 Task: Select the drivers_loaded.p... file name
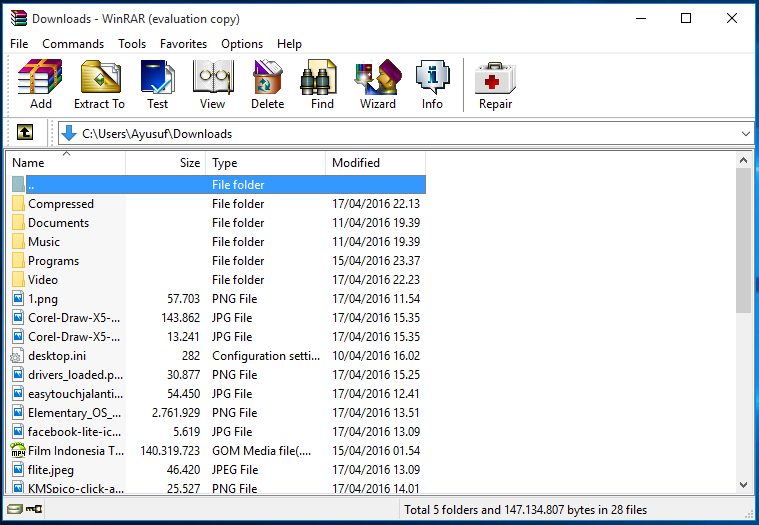76,375
